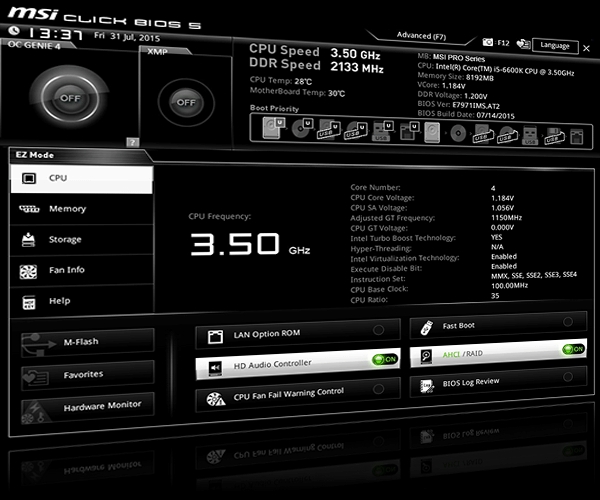Click the Adjusted GT Frequency 1150MHz value
The height and width of the screenshot is (500, 600).
pyautogui.click(x=506, y=217)
